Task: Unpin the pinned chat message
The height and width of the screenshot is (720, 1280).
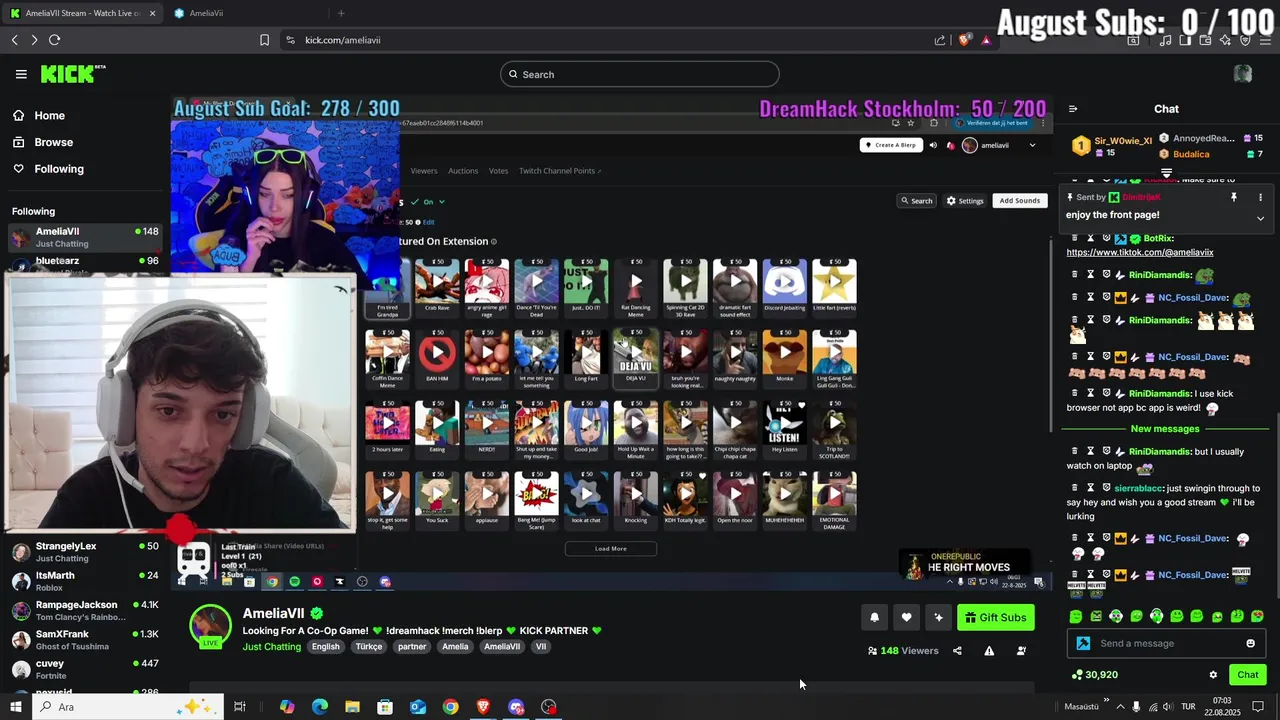Action: pyautogui.click(x=1234, y=197)
